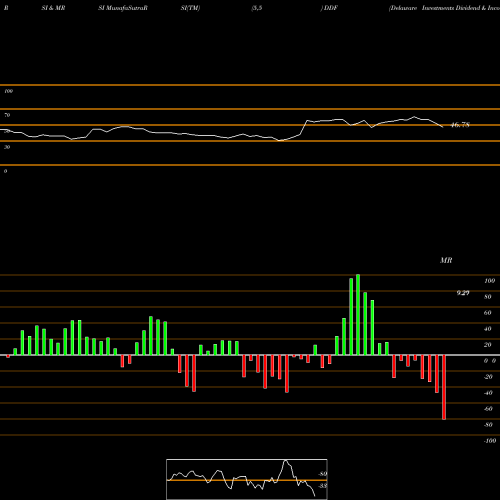
Task: Click the 'MR' panel label
Action: coord(446,260)
